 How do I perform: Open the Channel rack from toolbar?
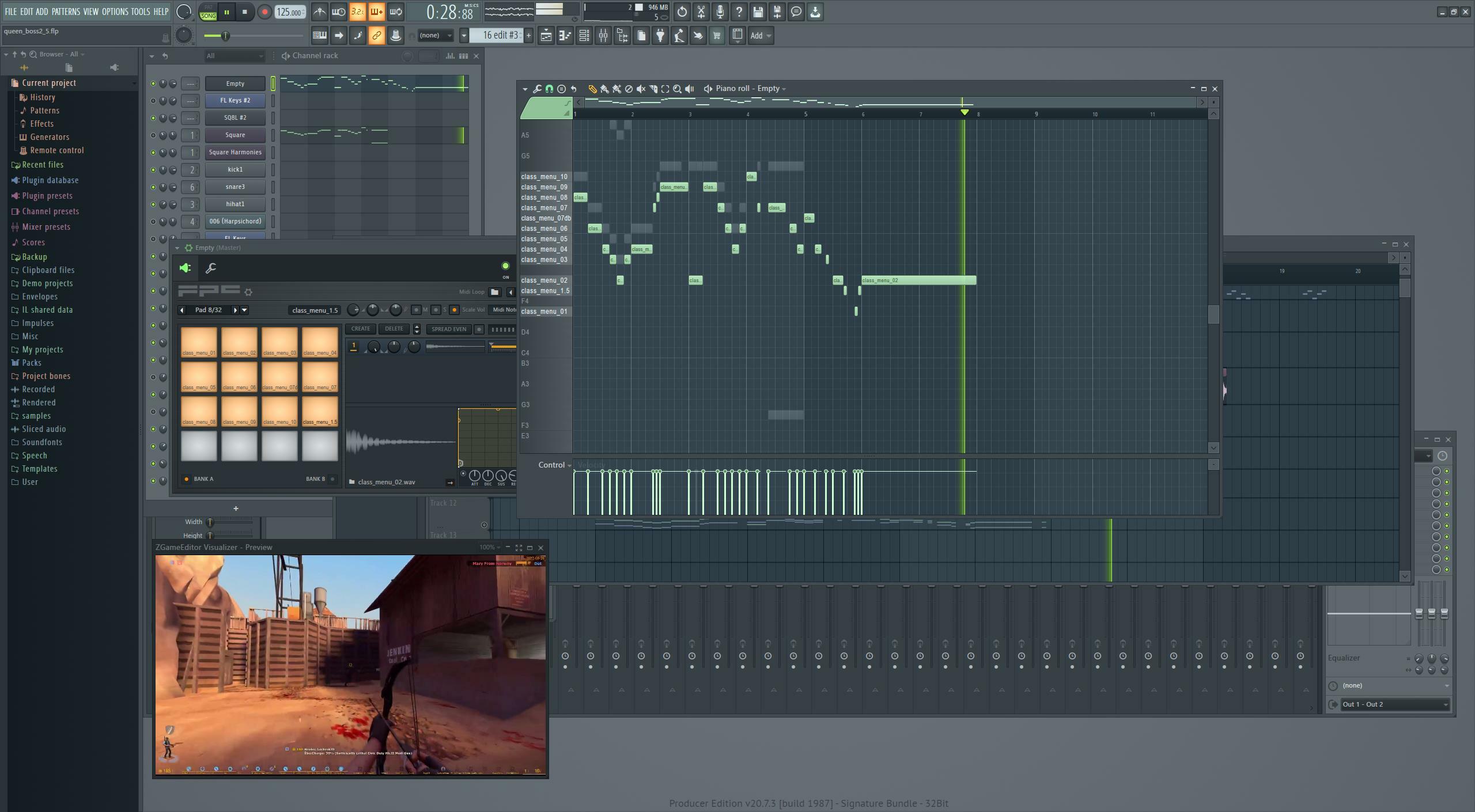(584, 36)
